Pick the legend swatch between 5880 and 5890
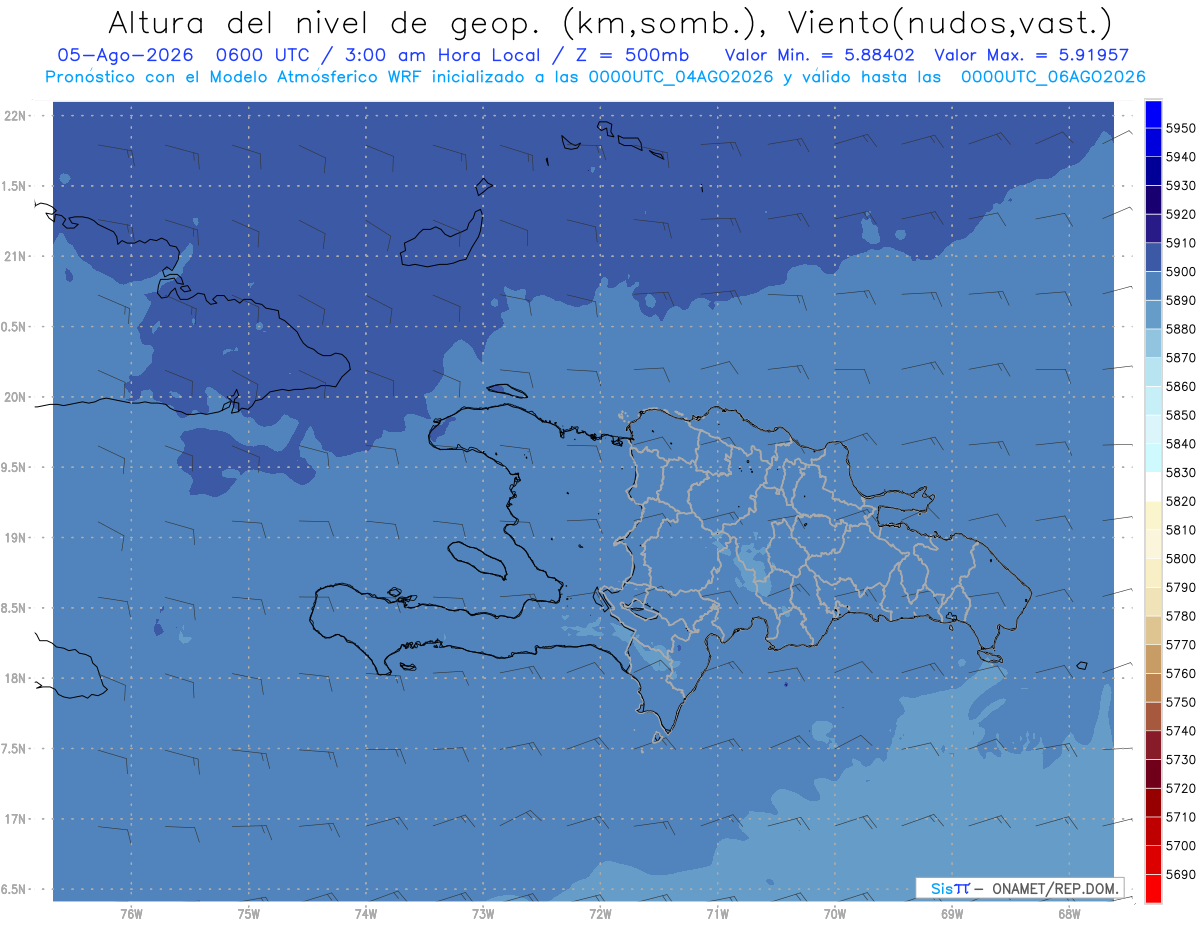 click(x=1153, y=314)
